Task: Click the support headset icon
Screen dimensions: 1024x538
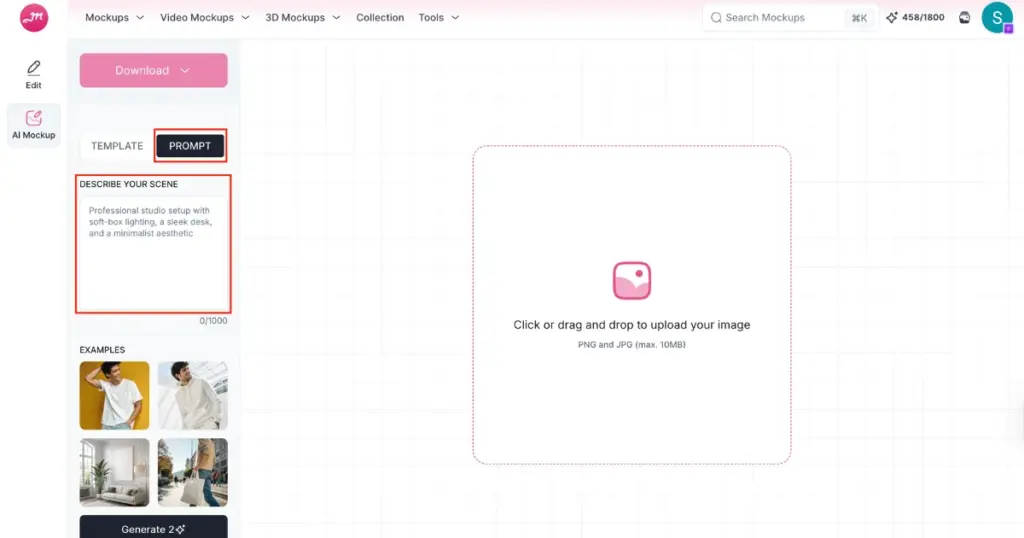Action: [965, 18]
